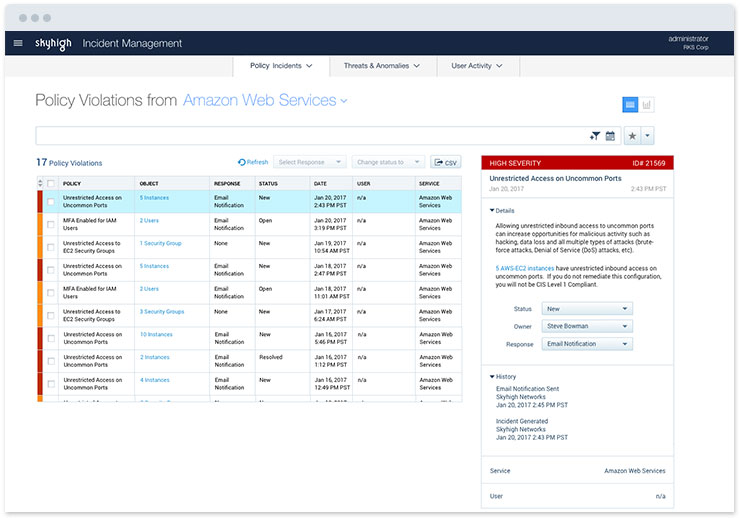Viewport: 740px width, 518px height.
Task: Open the hamburger navigation menu
Action: [x=18, y=43]
